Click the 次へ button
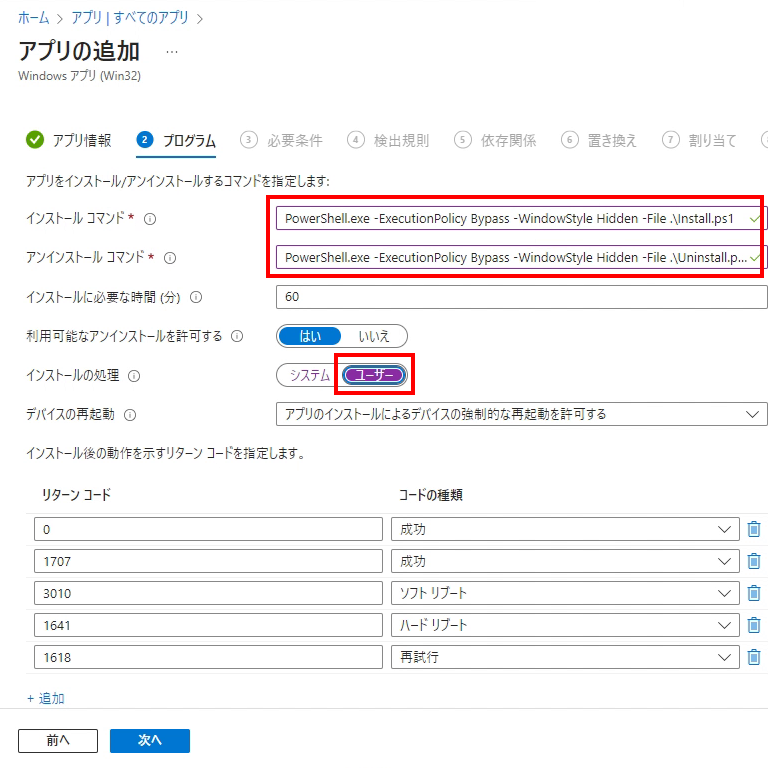This screenshot has height=768, width=768. (150, 741)
